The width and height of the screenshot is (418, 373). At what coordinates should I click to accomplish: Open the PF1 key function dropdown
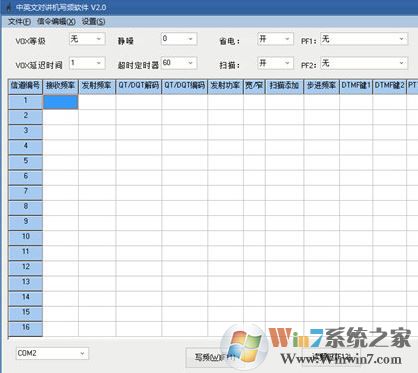tap(364, 39)
